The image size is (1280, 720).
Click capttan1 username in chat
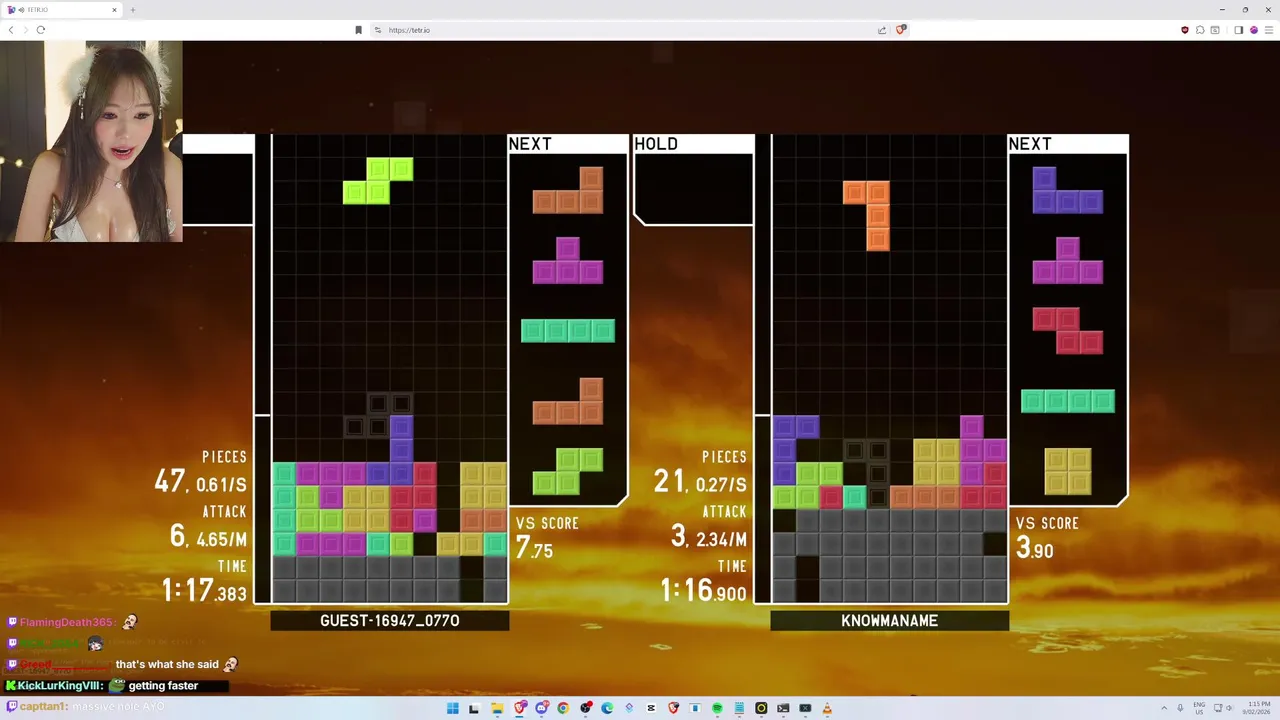pyautogui.click(x=42, y=706)
